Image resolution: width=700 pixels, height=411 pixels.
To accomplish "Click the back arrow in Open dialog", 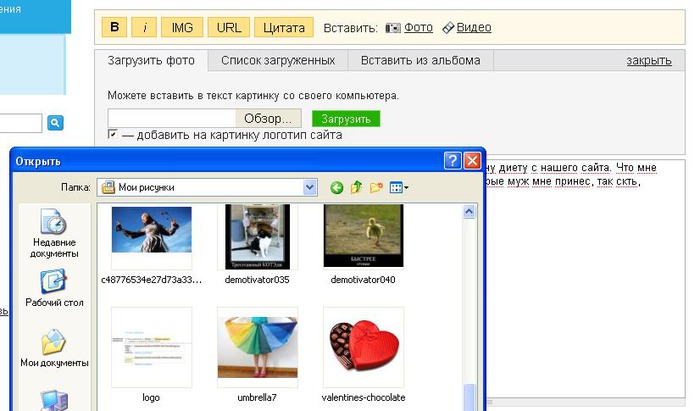I will pyautogui.click(x=337, y=187).
